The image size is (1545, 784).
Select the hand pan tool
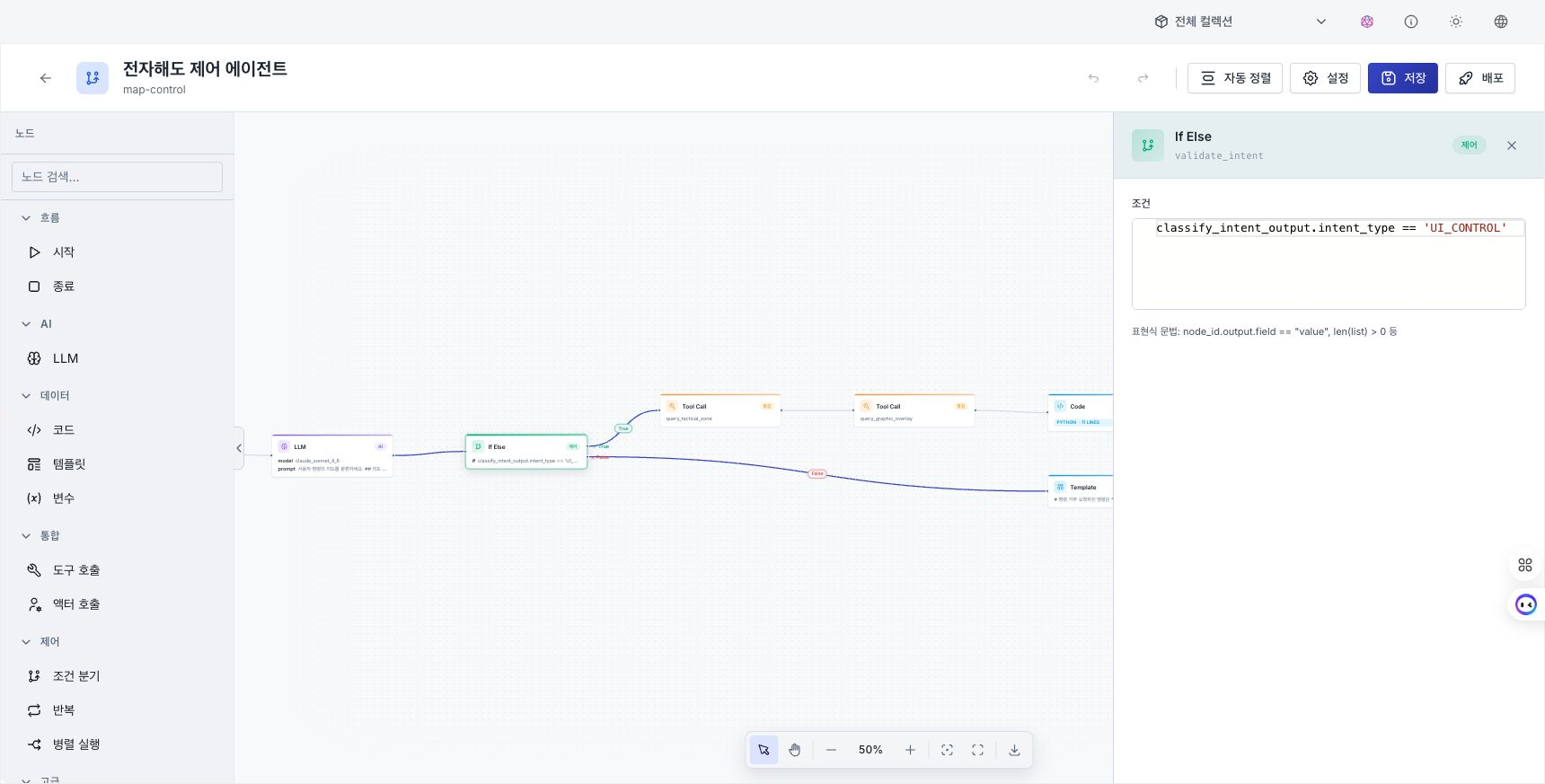pyautogui.click(x=795, y=750)
